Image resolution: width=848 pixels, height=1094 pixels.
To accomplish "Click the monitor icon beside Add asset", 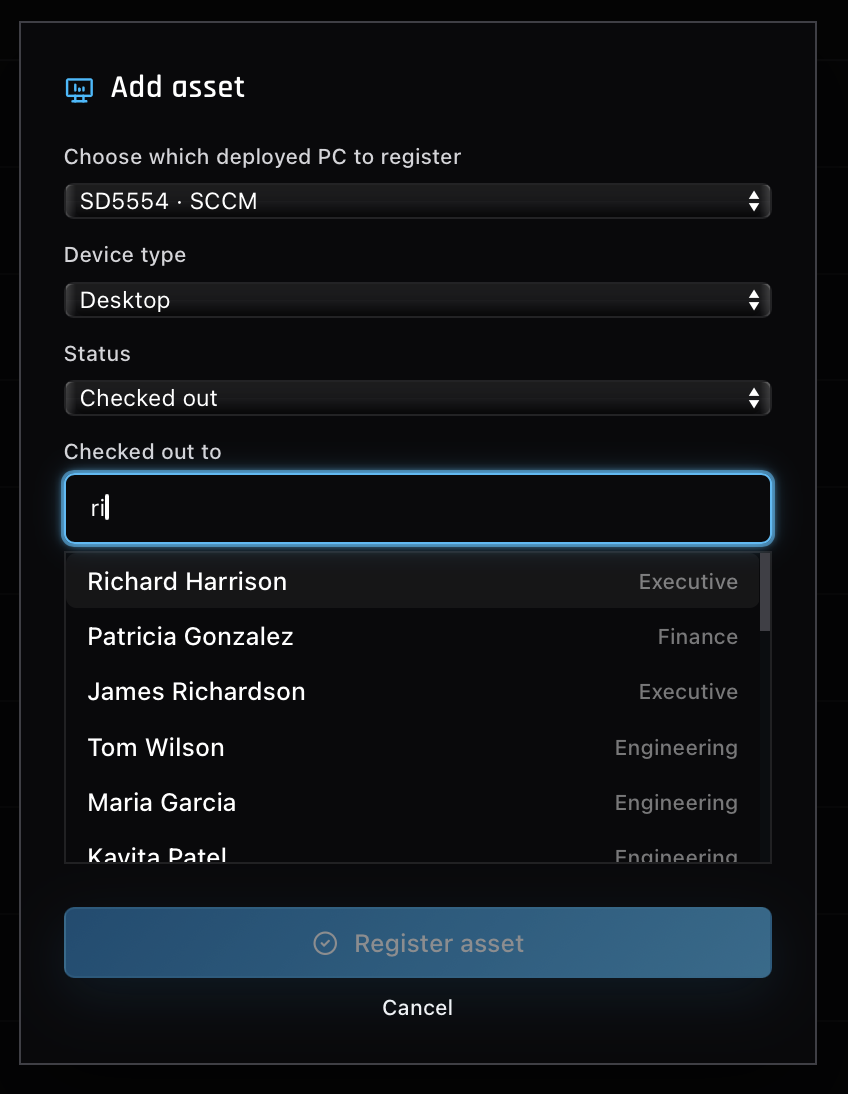I will 79,90.
